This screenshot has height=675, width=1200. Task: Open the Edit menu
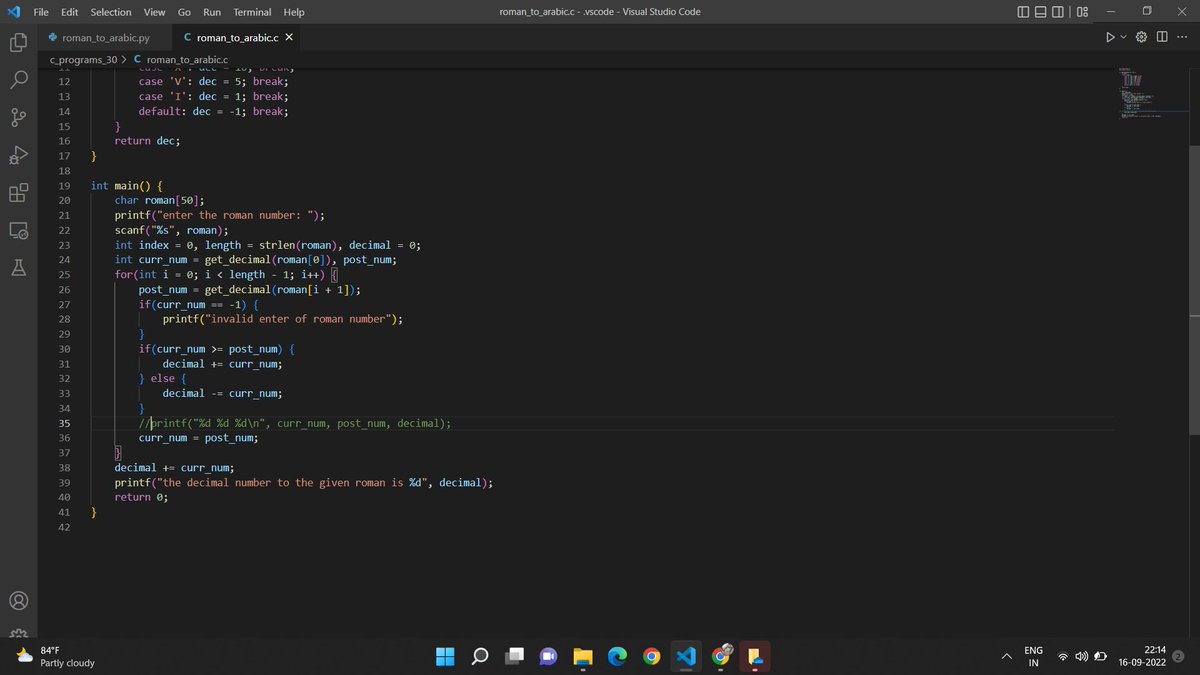(70, 12)
